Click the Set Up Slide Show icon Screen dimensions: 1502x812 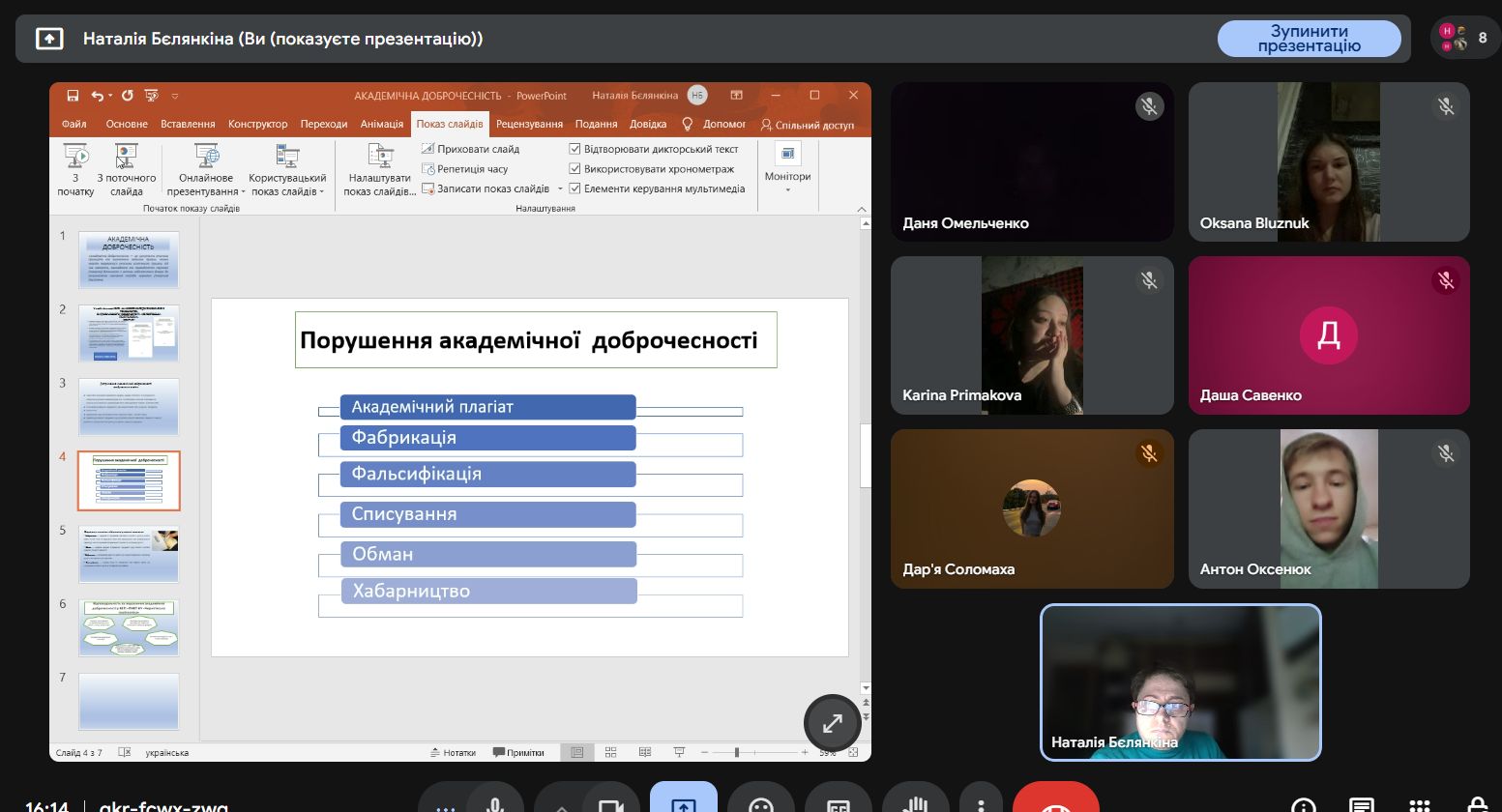pos(380,157)
